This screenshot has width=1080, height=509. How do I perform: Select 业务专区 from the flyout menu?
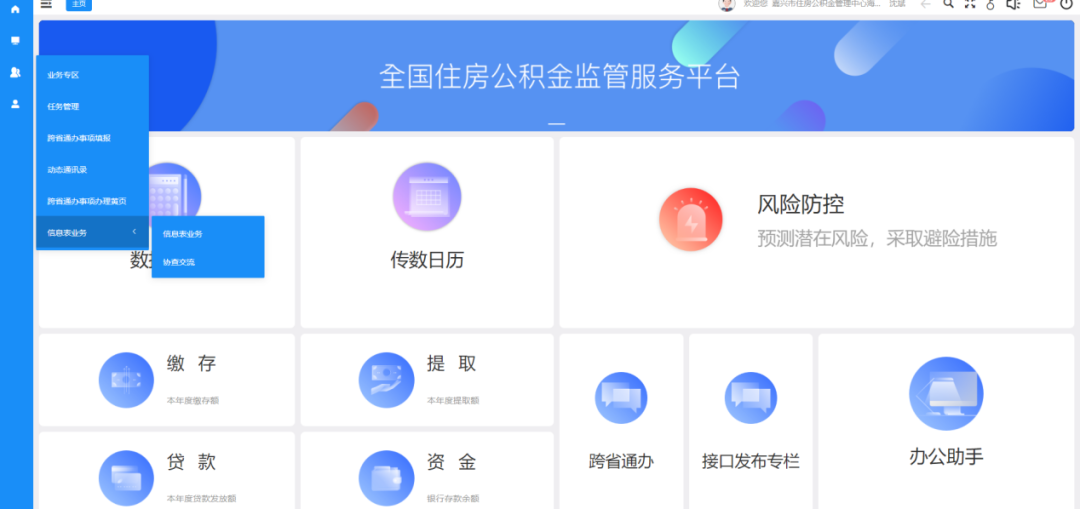click(x=63, y=75)
